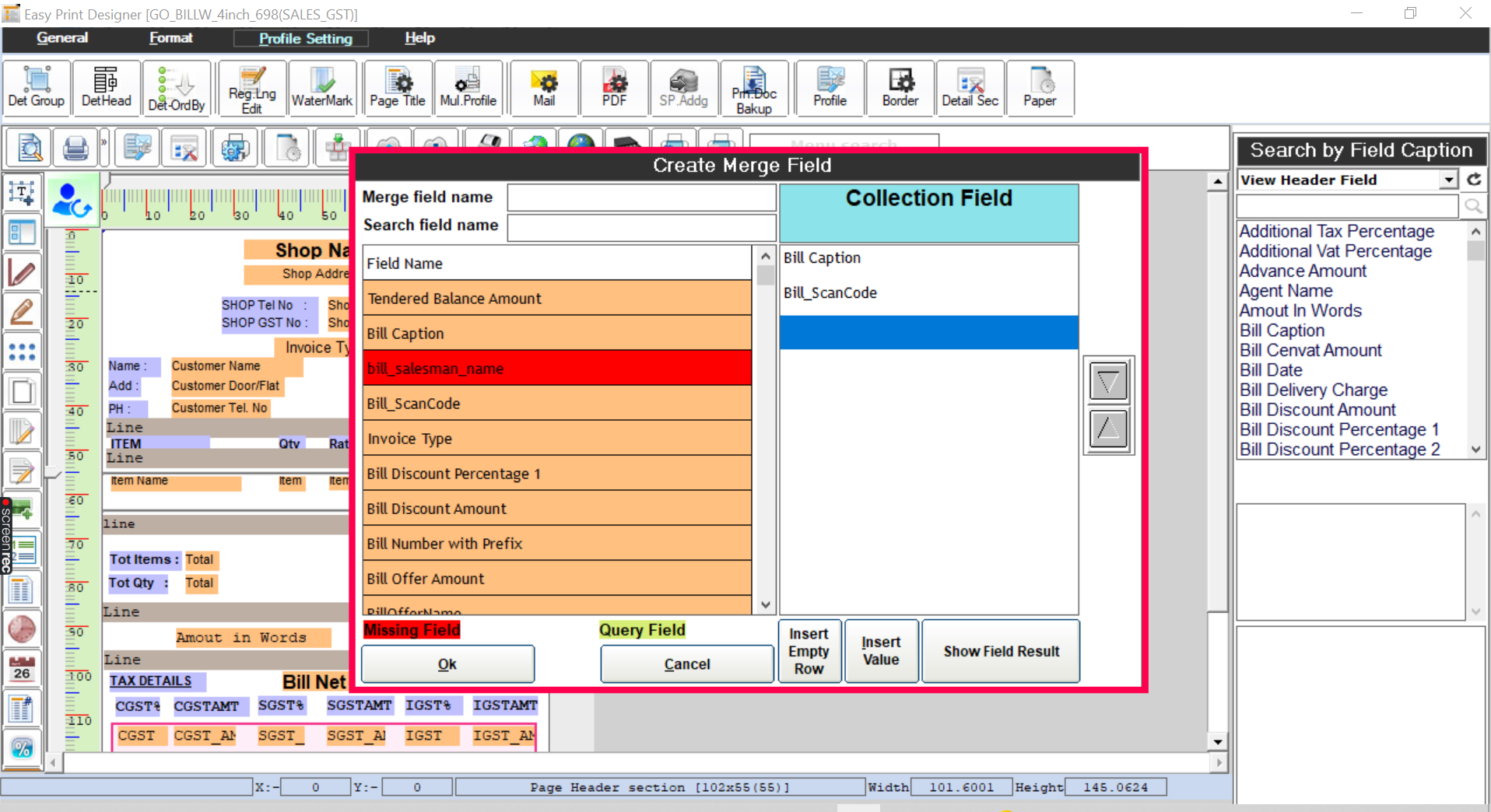Viewport: 1491px width, 812px height.
Task: Expand the toolbar overflow chevron
Action: (102, 142)
